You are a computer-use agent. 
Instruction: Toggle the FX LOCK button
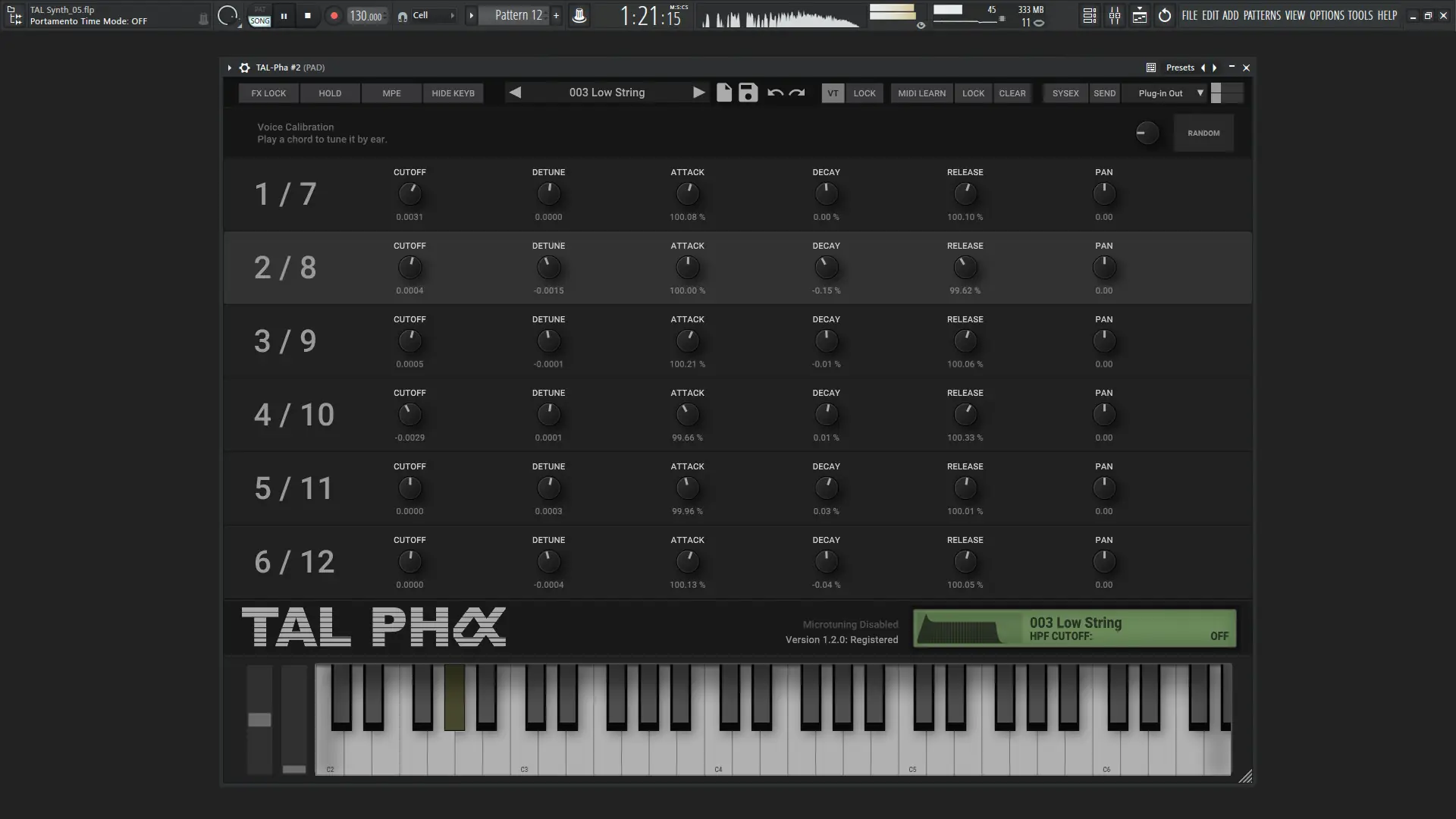[268, 93]
